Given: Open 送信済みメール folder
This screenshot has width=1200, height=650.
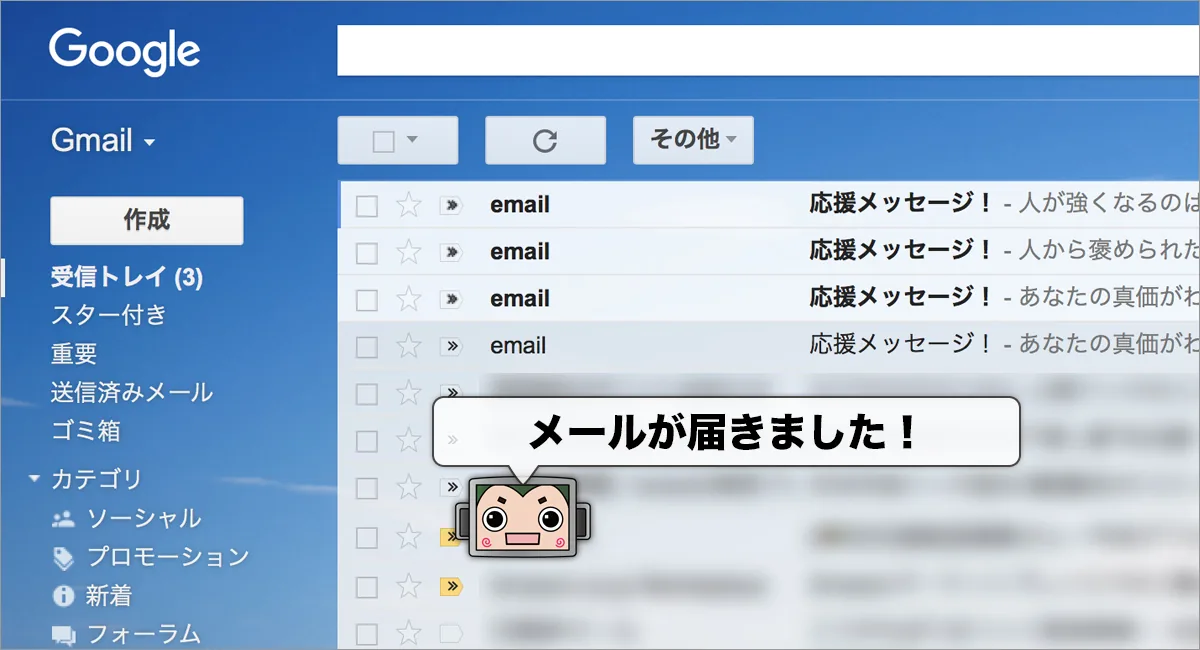Looking at the screenshot, I should (132, 392).
